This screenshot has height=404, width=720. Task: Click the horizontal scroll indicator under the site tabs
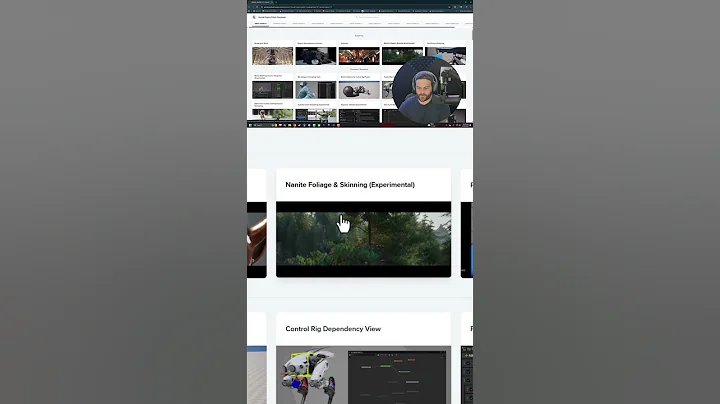(351, 28)
